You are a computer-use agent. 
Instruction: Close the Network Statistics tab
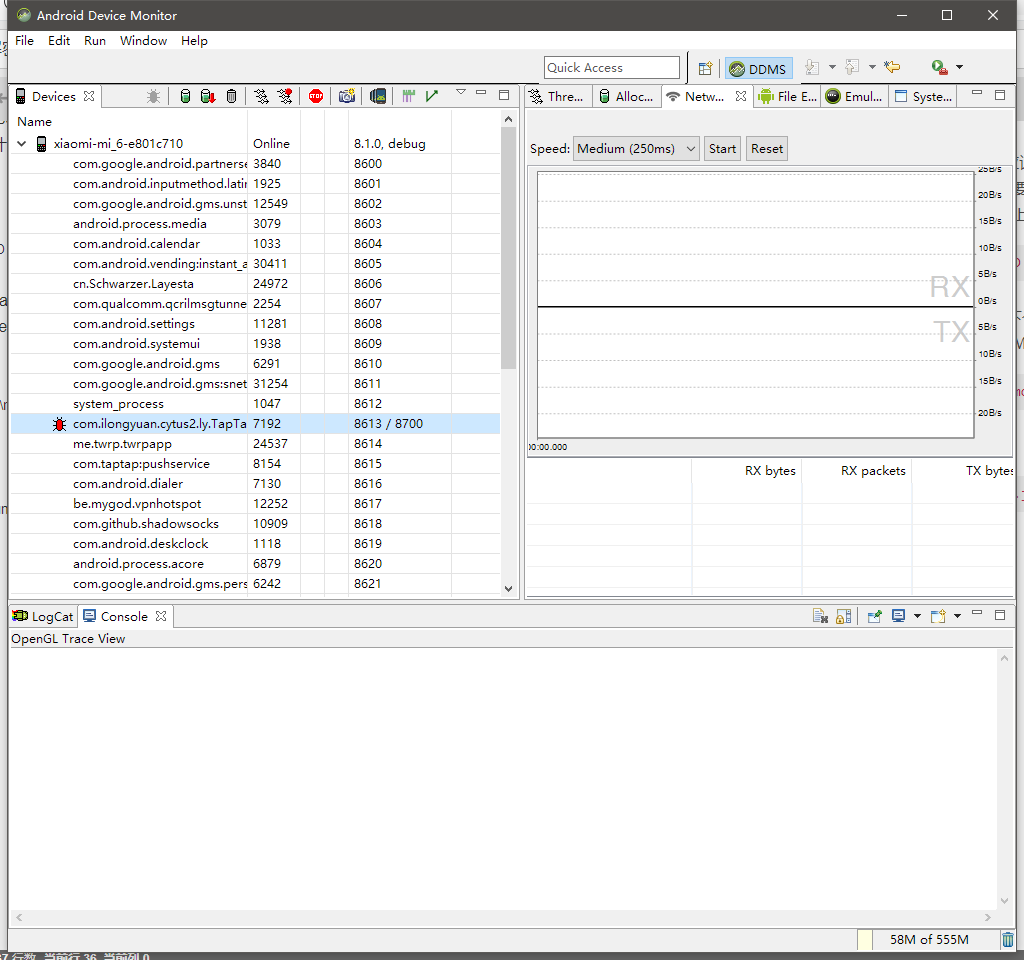[741, 96]
